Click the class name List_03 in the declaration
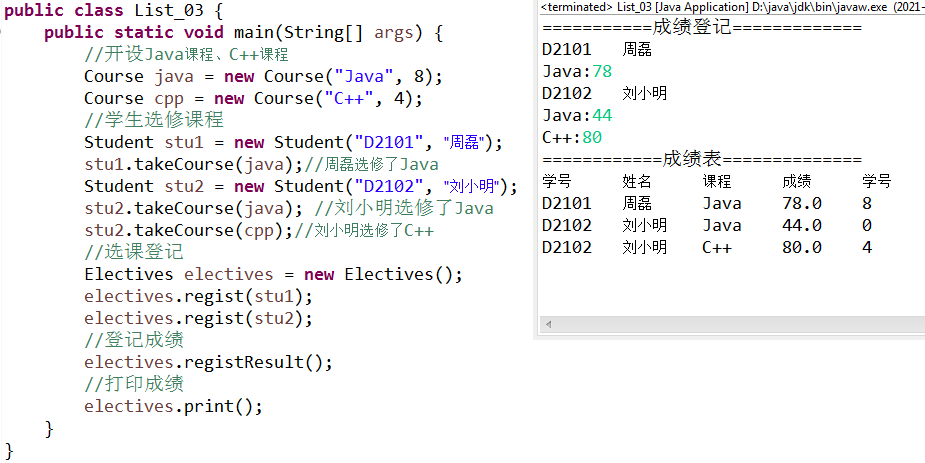Viewport: 925px width, 463px height. pos(169,11)
